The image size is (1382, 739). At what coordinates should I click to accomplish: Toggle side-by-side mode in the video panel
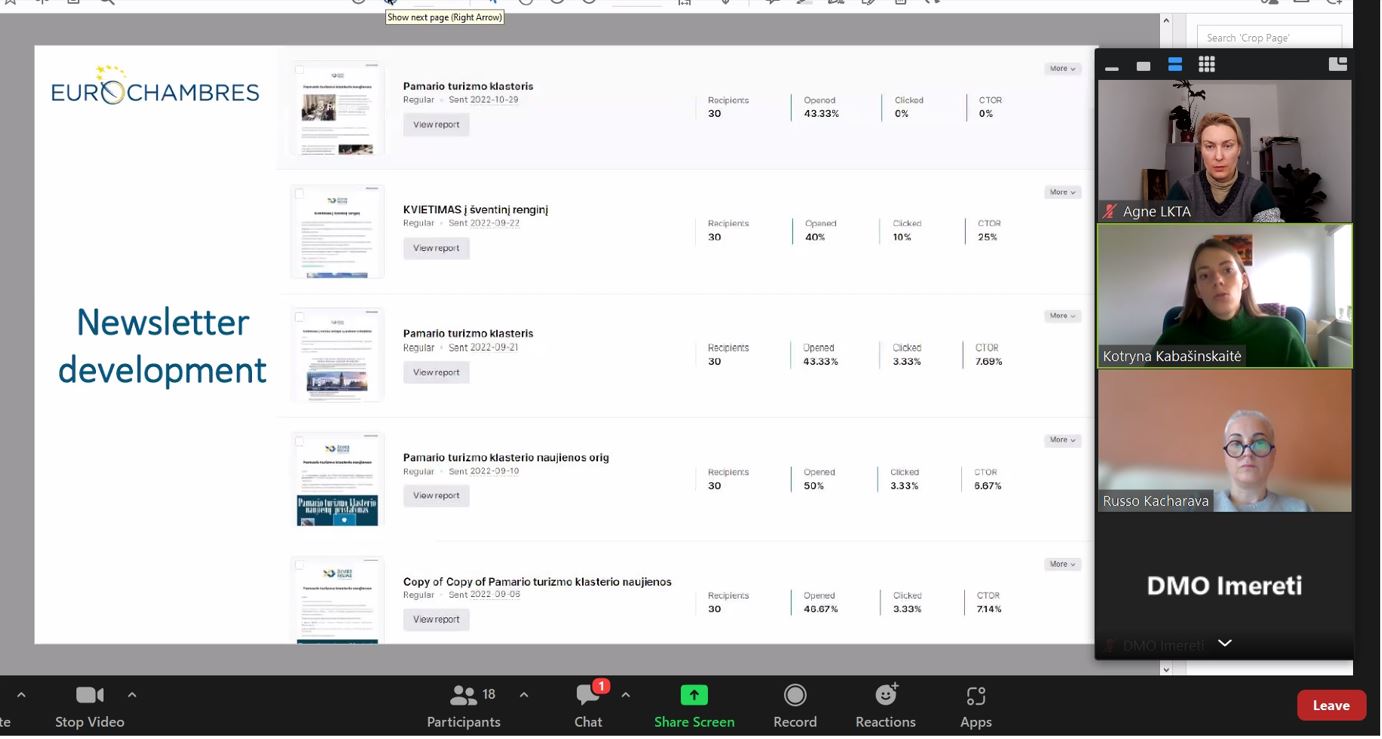pos(1338,64)
